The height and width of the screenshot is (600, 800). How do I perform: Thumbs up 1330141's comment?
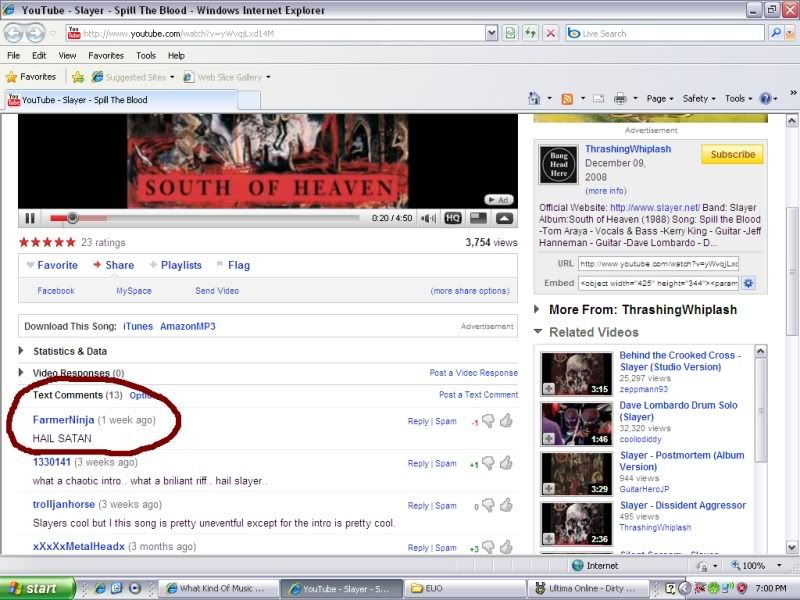(x=506, y=463)
